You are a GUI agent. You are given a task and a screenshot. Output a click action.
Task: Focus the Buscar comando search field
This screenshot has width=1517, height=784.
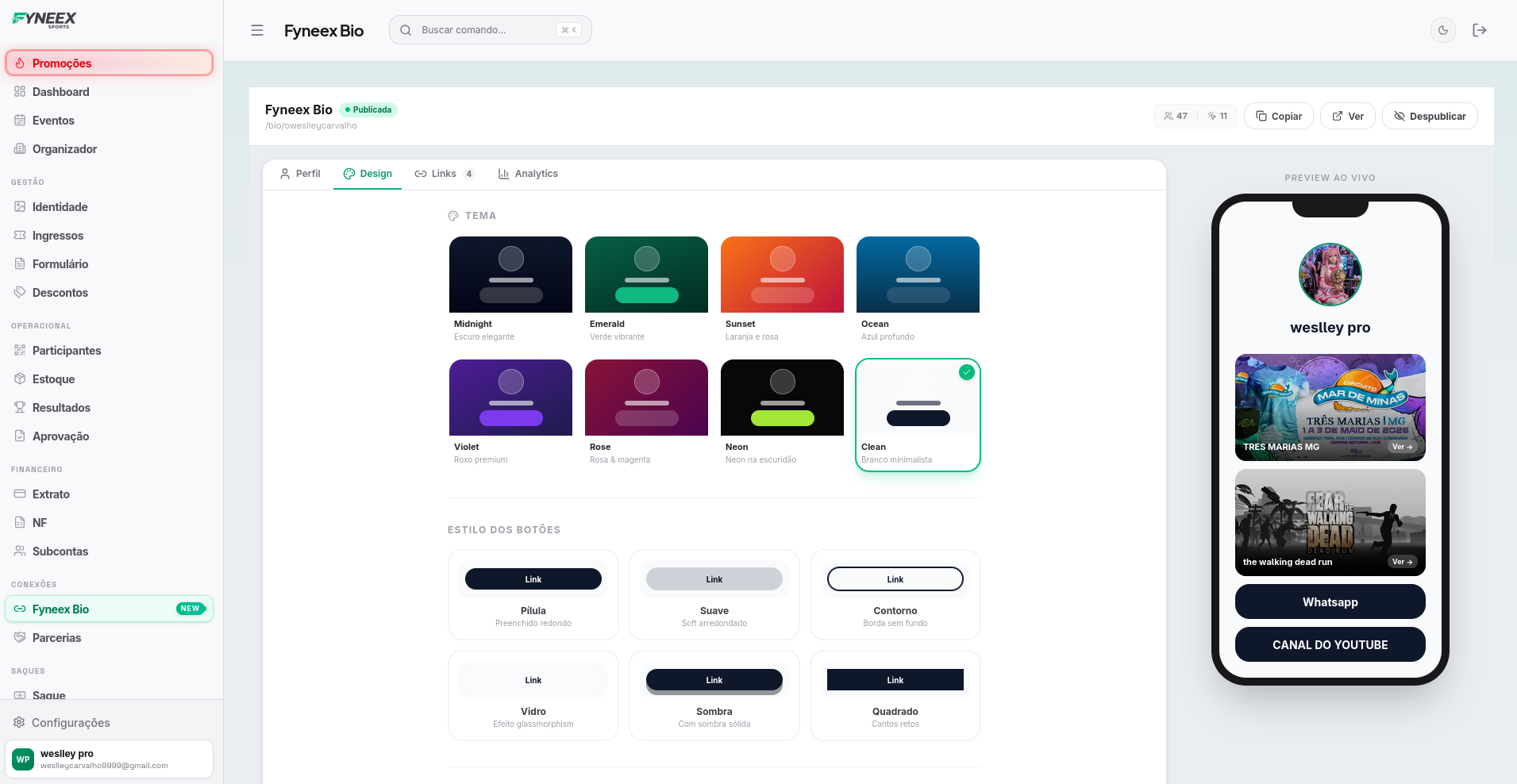[484, 30]
